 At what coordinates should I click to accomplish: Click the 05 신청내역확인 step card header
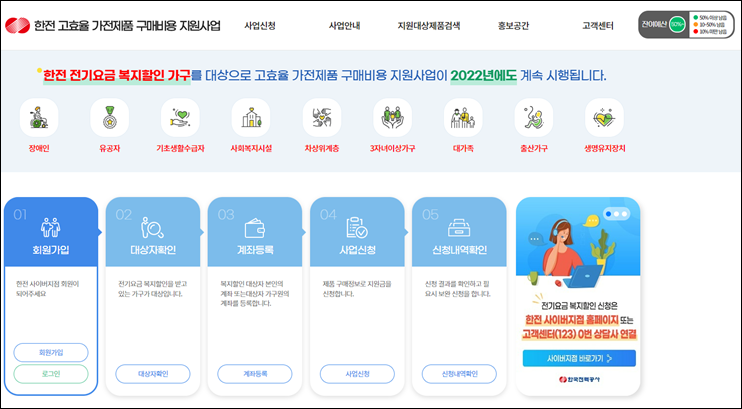[x=459, y=232]
